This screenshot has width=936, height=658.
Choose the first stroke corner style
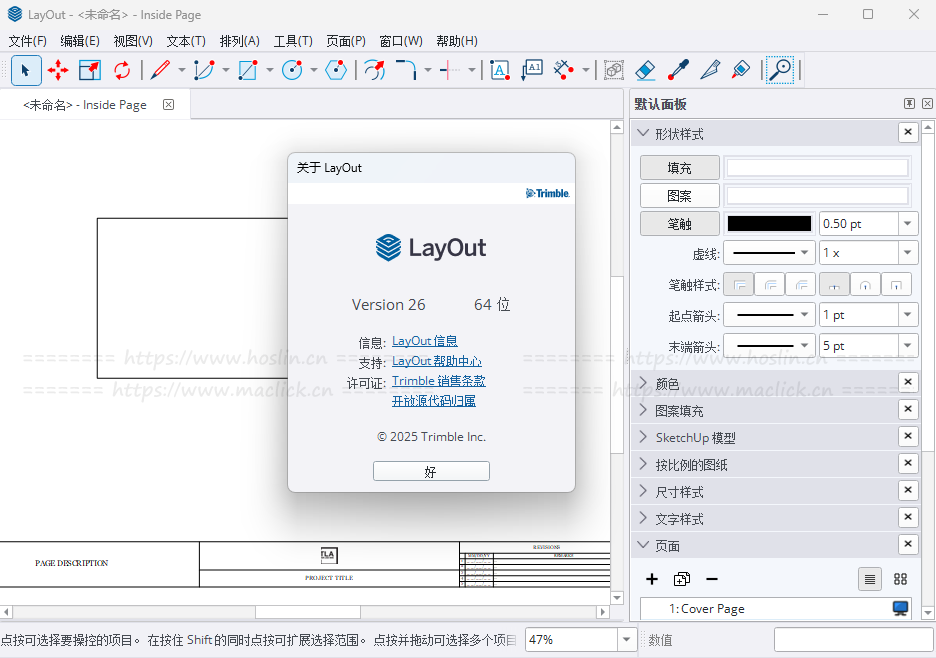[x=739, y=285]
